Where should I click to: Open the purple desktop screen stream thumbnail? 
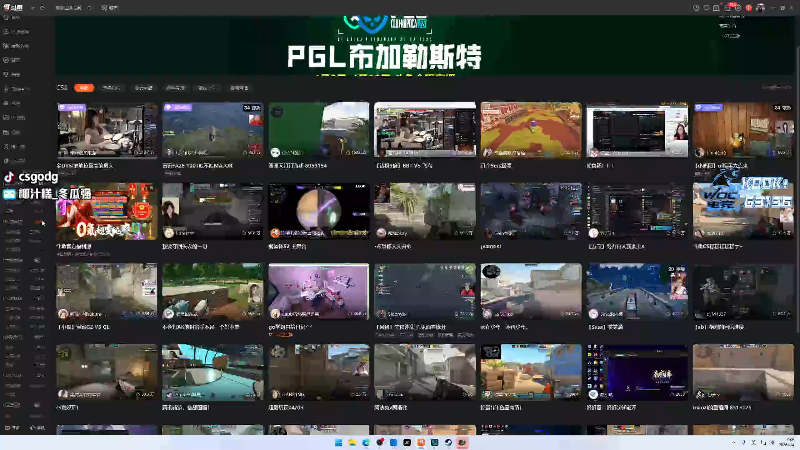click(x=637, y=372)
